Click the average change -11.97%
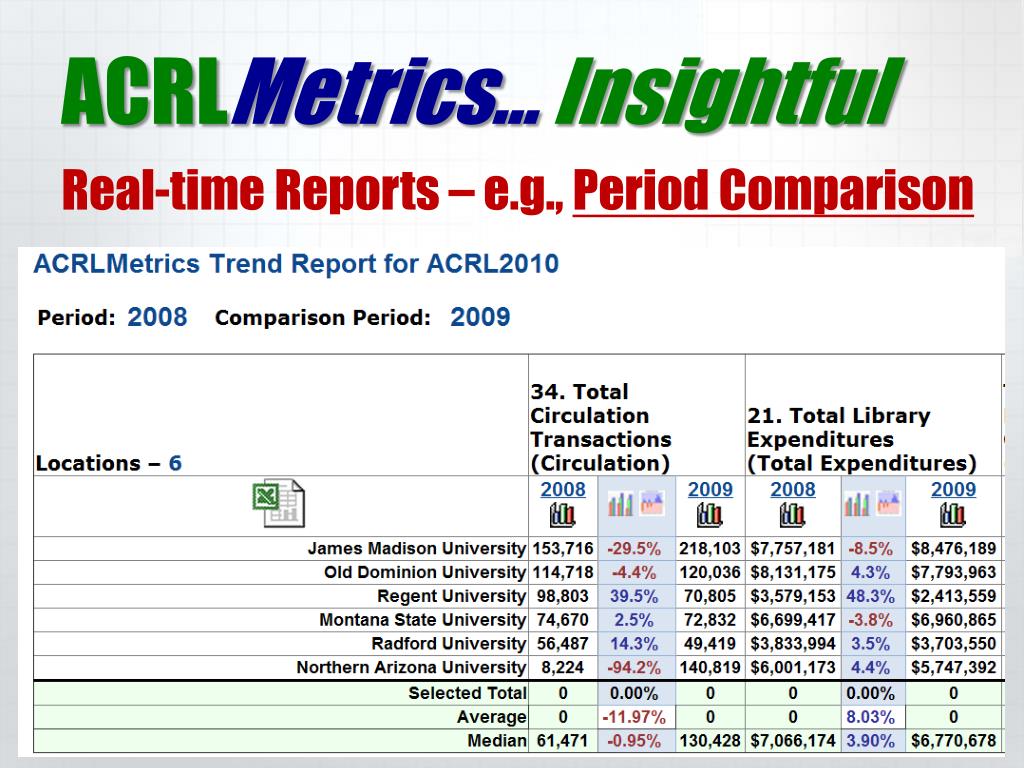This screenshot has width=1024, height=768. 634,717
